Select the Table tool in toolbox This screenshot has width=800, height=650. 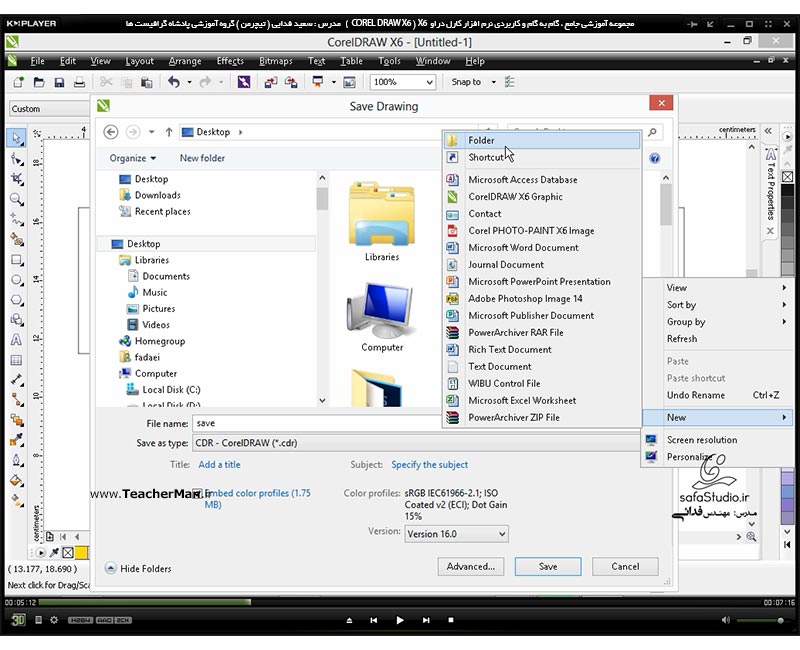tap(16, 360)
